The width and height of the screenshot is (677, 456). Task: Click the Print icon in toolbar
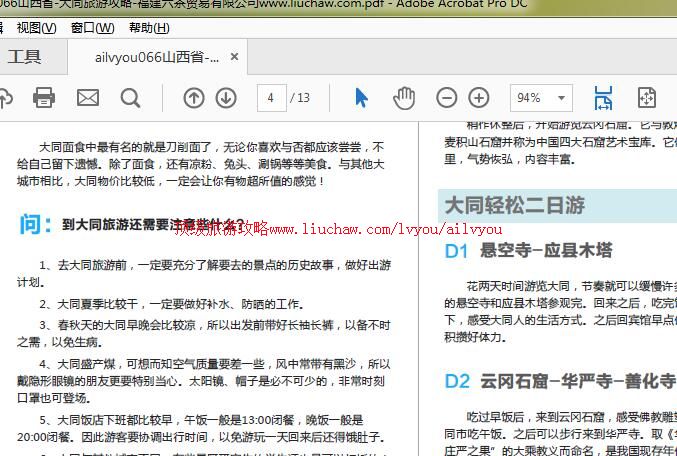tap(44, 97)
